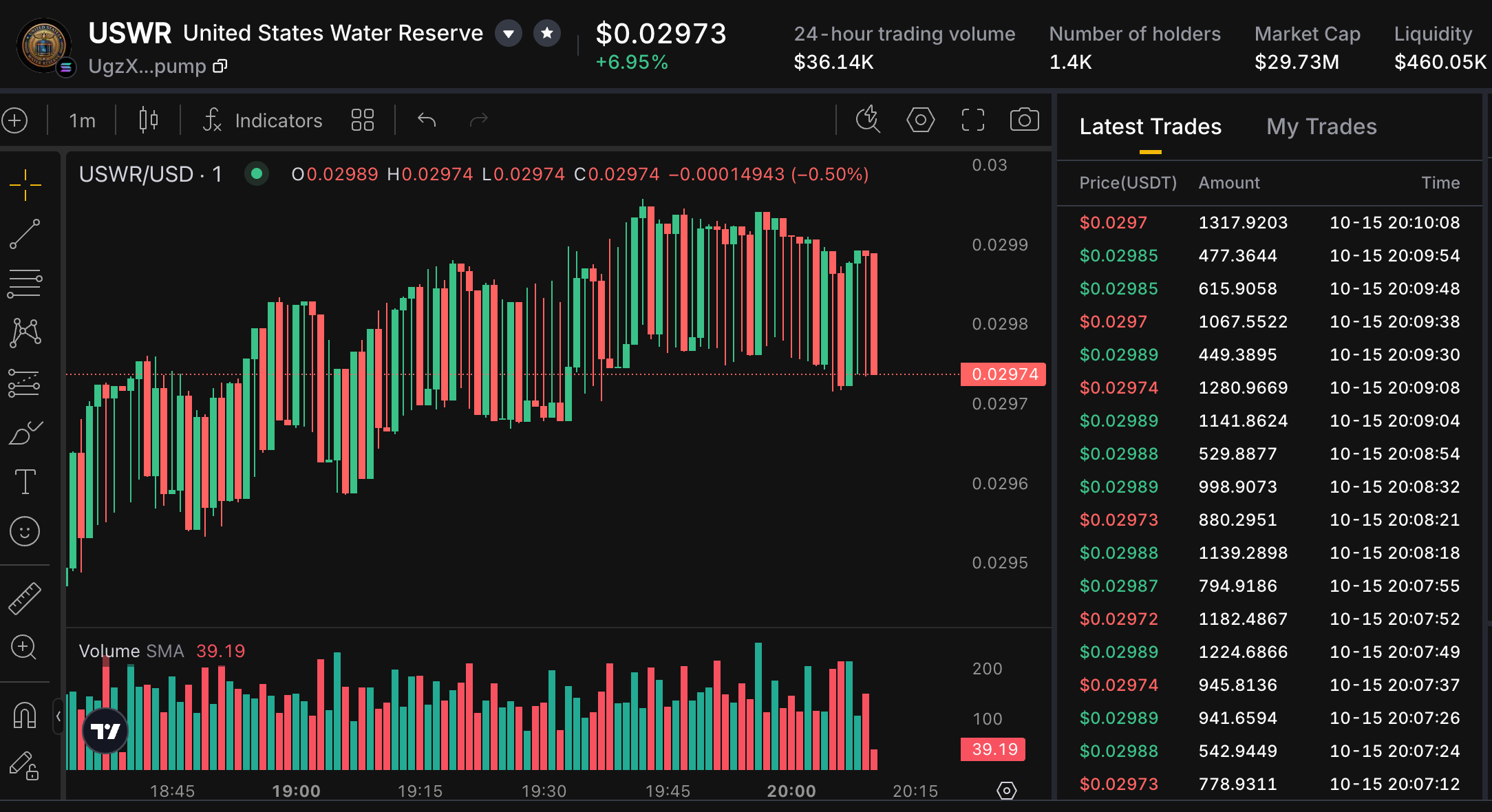Click the compare or add symbol icon
Screen dimensions: 1492x812
coord(15,120)
